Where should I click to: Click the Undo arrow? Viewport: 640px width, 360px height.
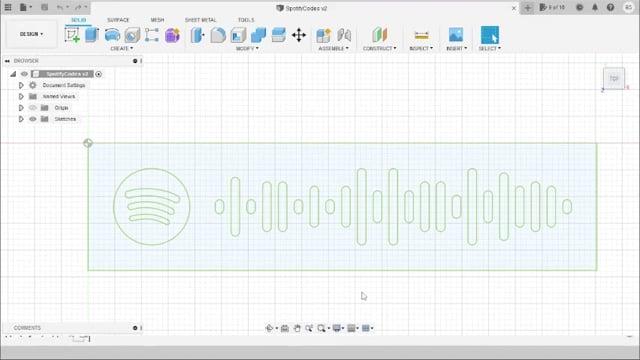60,7
